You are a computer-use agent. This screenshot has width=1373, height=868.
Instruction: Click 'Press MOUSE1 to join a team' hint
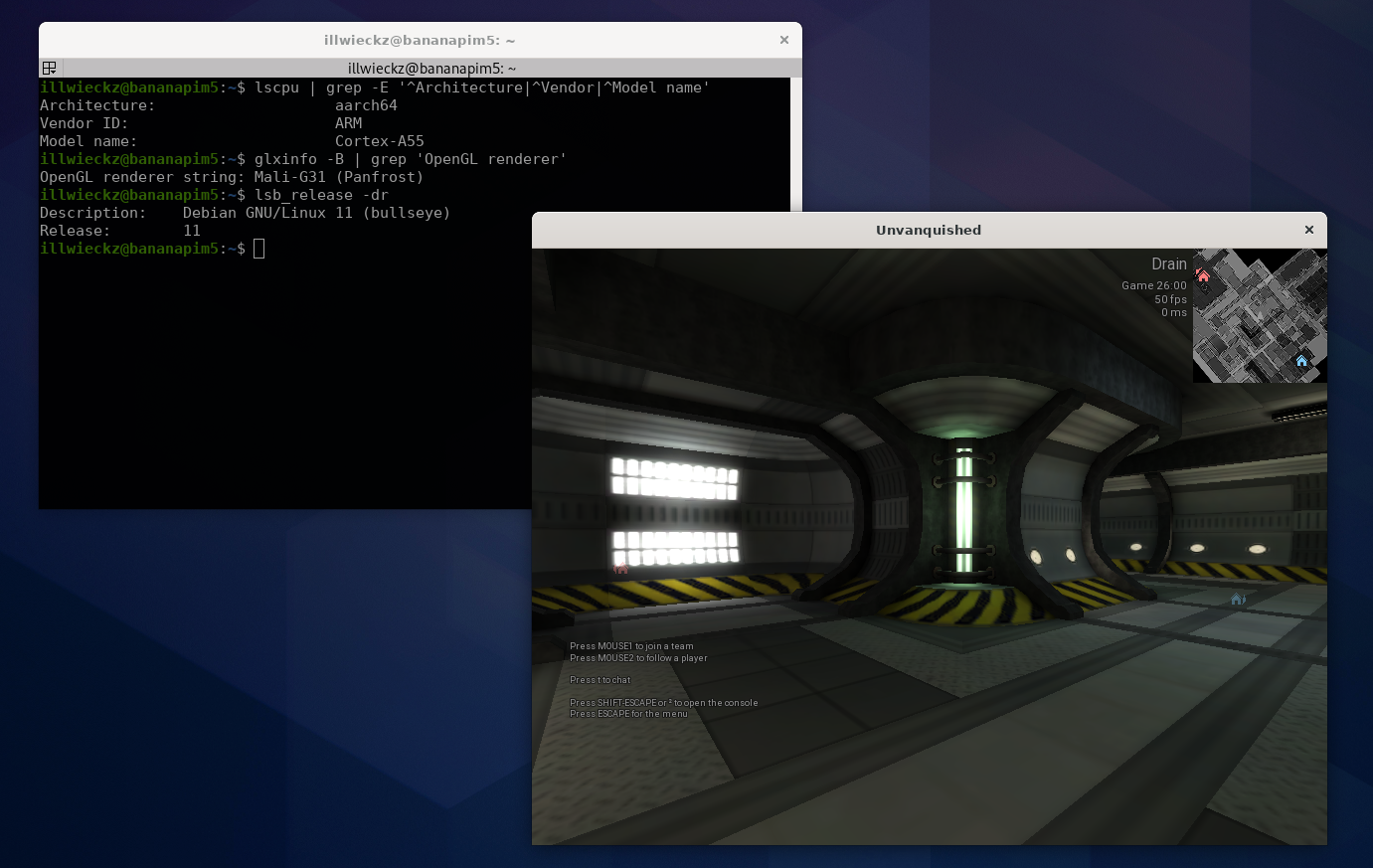click(631, 646)
